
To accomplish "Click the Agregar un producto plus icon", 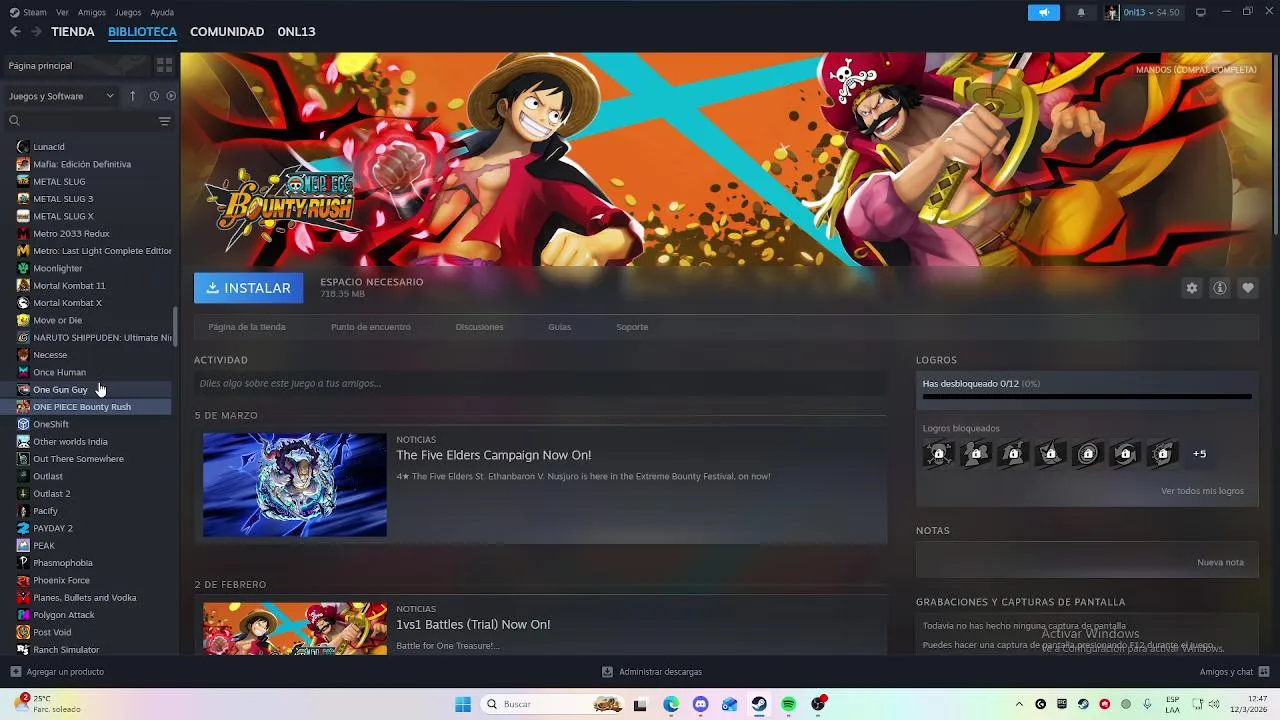I will point(15,672).
